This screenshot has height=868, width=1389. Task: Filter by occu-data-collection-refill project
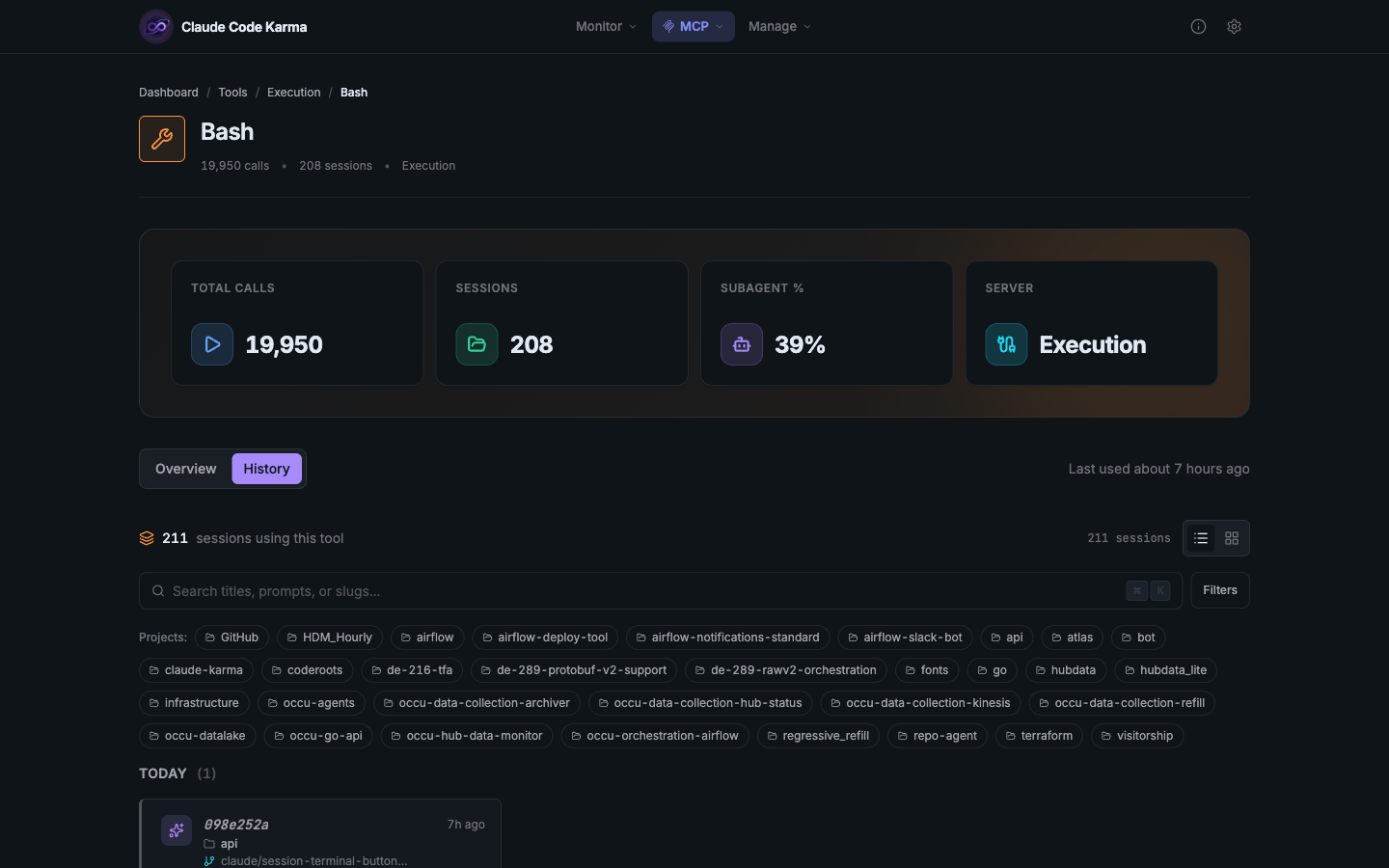(1122, 703)
